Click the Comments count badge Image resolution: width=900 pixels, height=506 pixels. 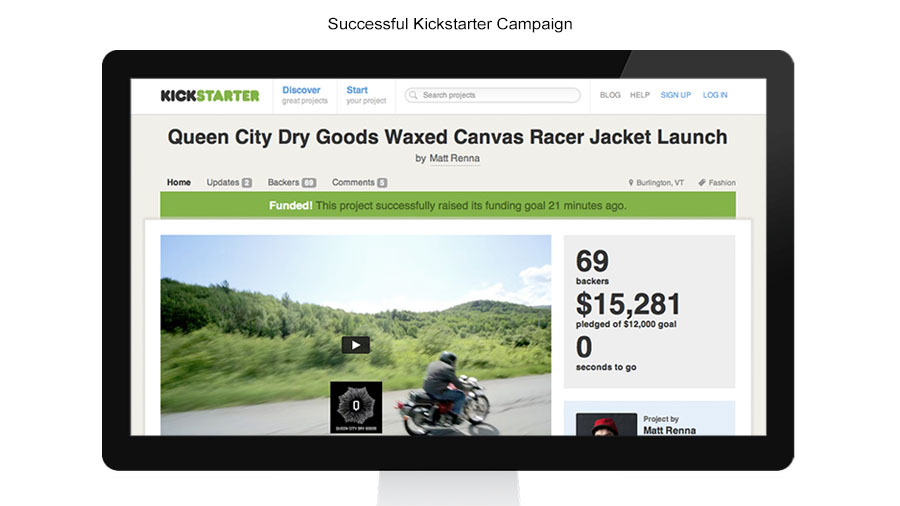point(382,182)
